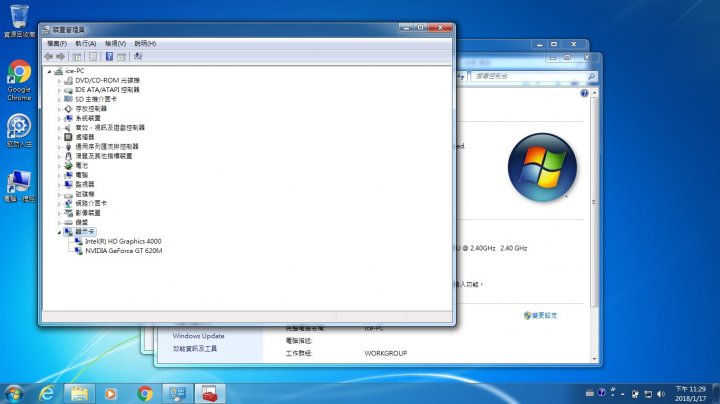The height and width of the screenshot is (404, 720).
Task: Launch Chrome from taskbar
Action: pos(145,393)
